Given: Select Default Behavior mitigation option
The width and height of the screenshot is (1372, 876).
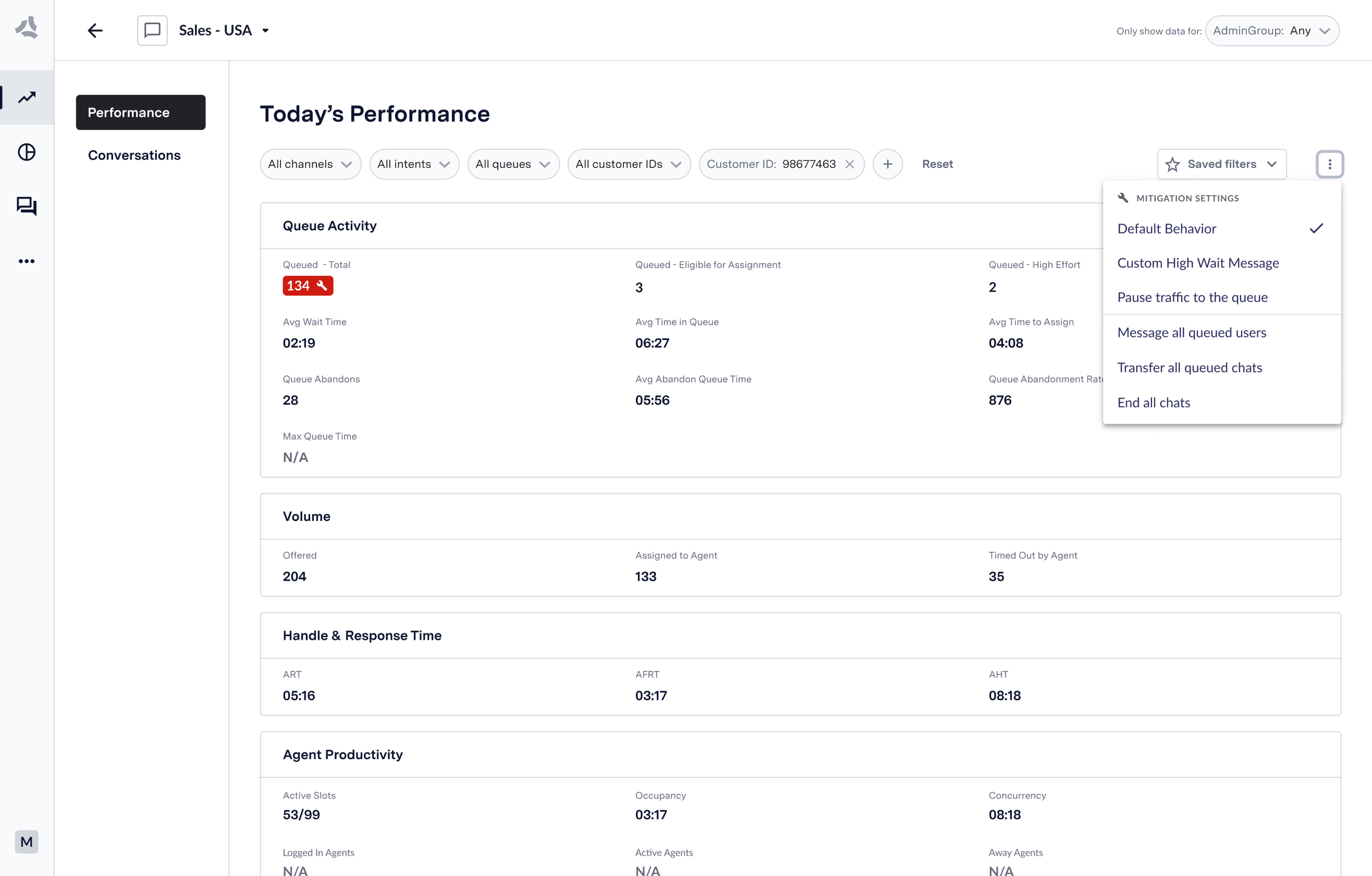Looking at the screenshot, I should coord(1166,228).
